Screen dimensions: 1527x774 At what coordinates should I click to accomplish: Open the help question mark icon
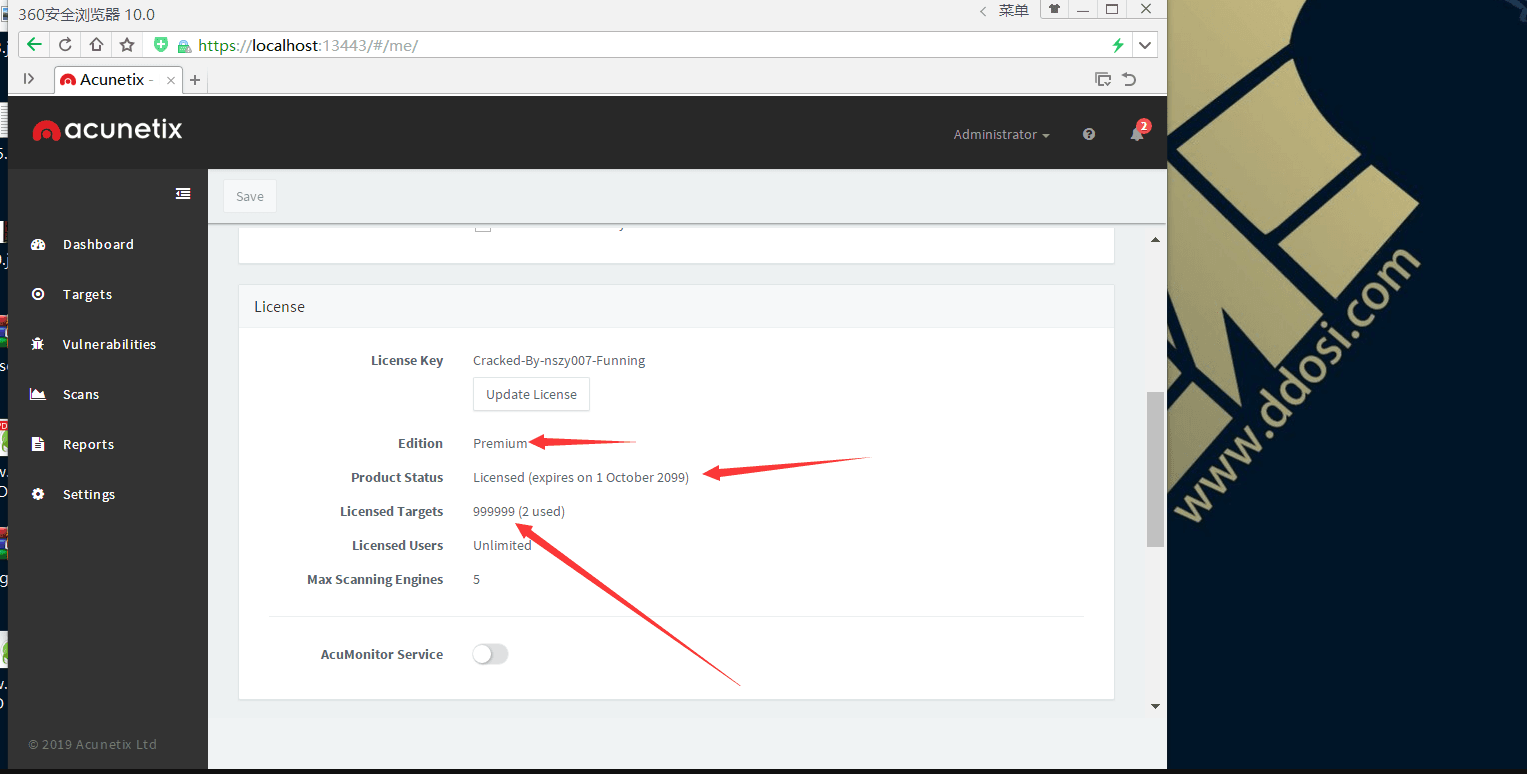pos(1089,134)
